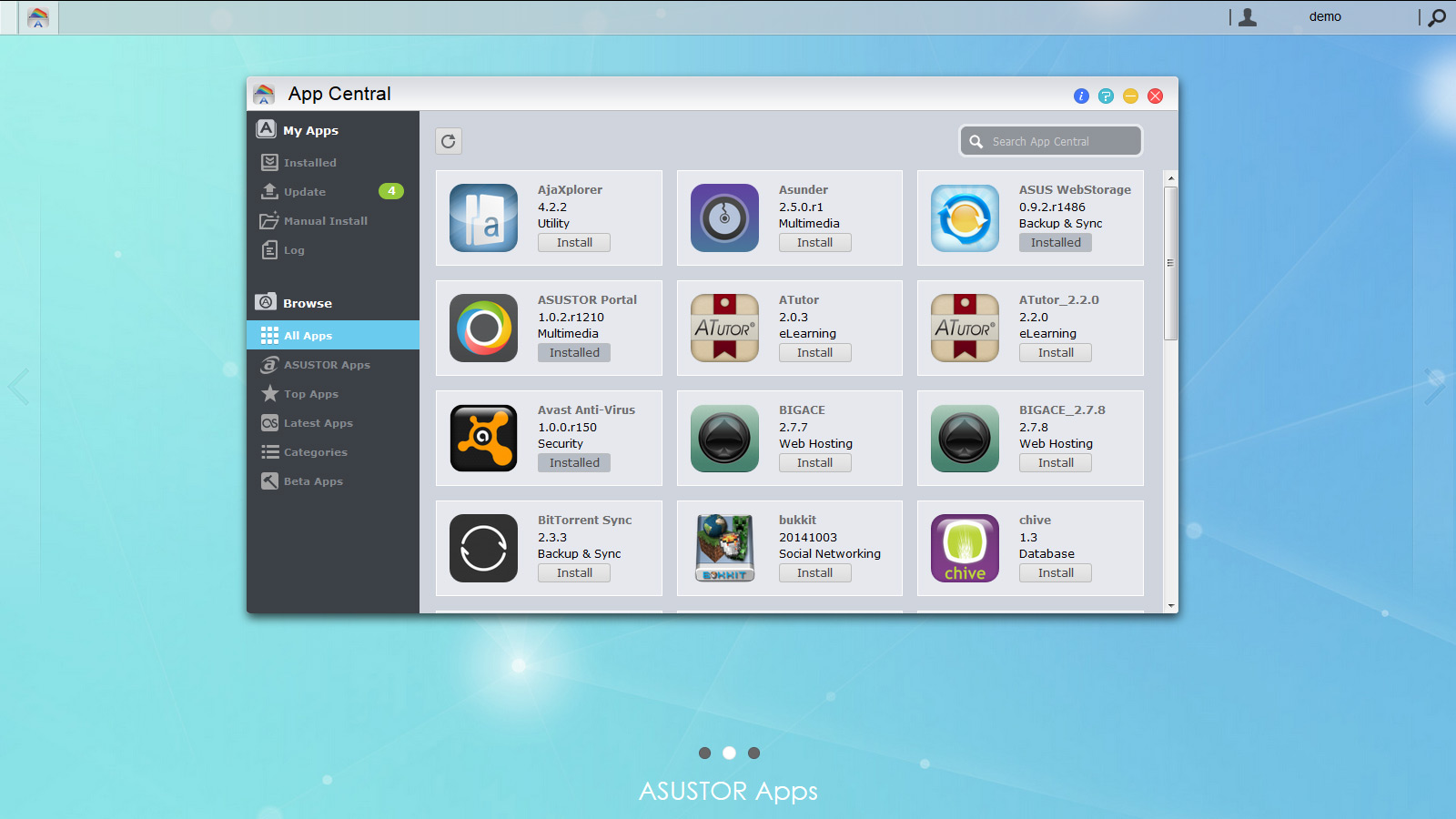Screen dimensions: 1456x819
Task: Click the ASUS WebStorage app icon
Action: (965, 218)
